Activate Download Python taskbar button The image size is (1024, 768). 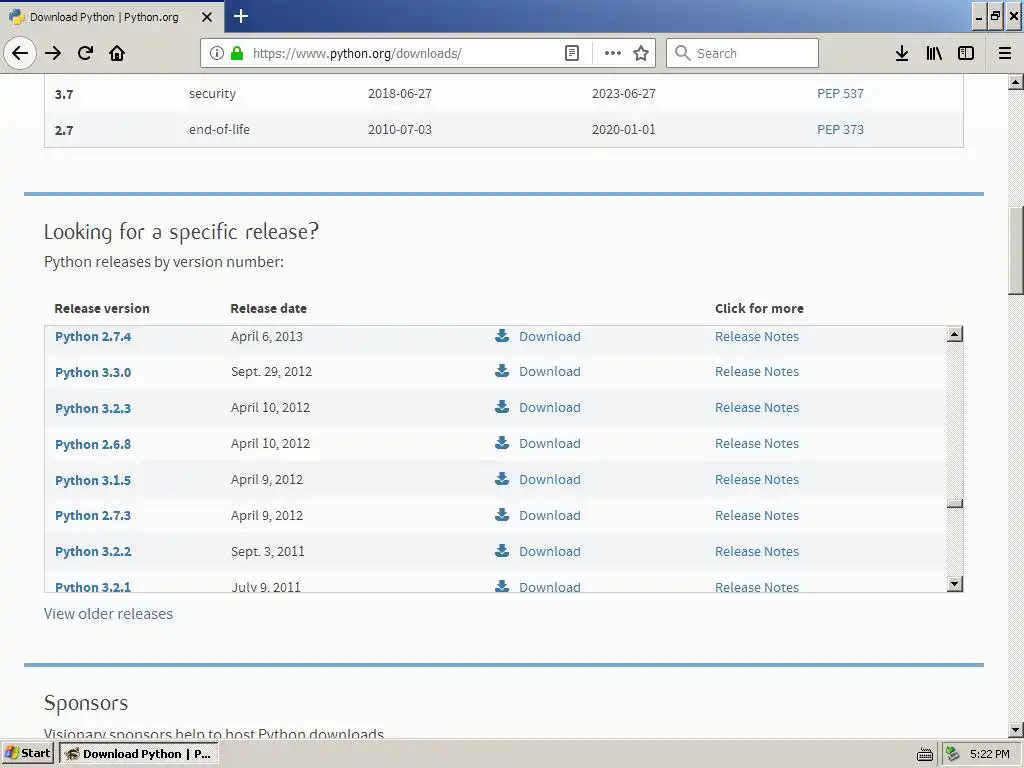[138, 754]
